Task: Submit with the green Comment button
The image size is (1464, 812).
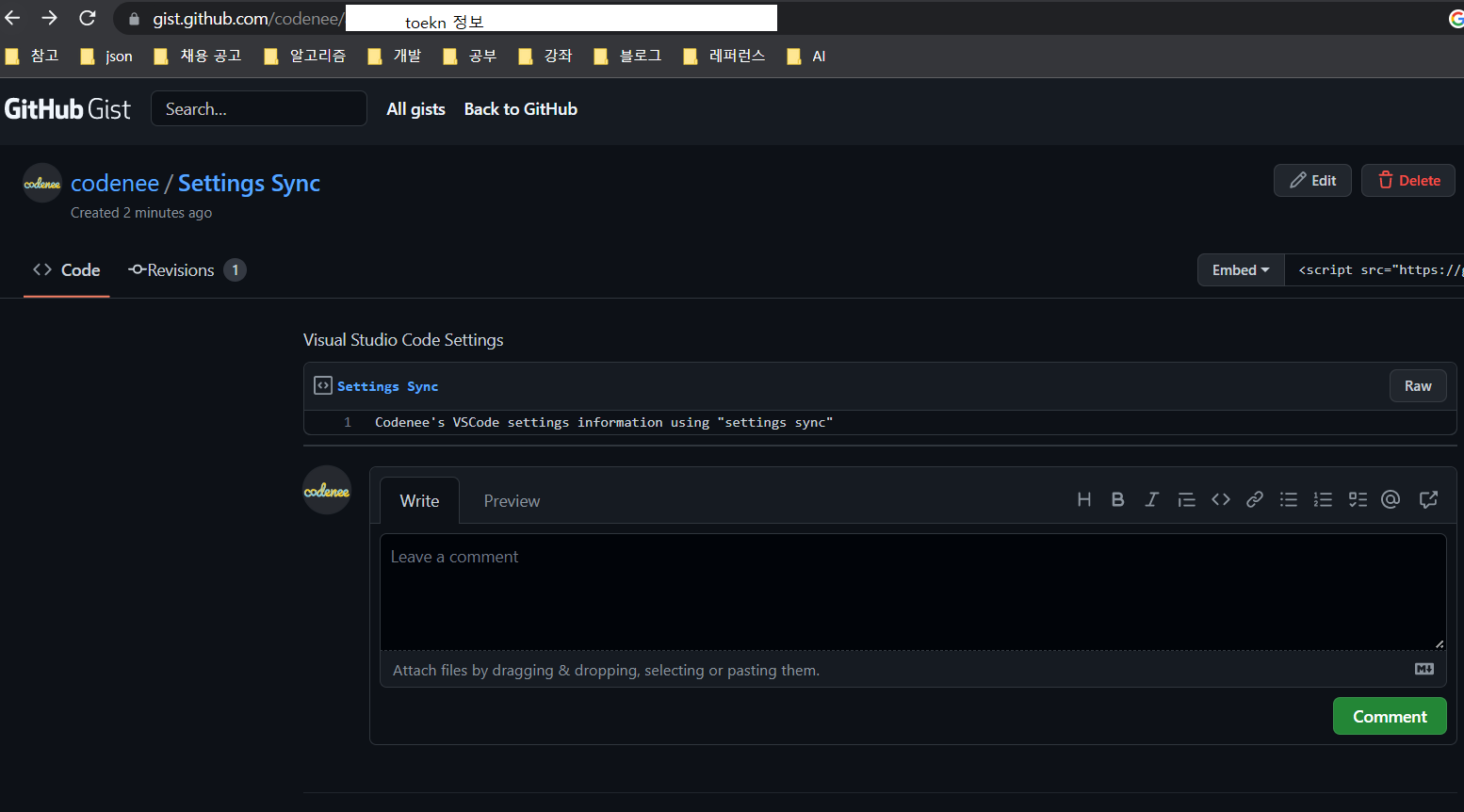Action: click(x=1390, y=716)
